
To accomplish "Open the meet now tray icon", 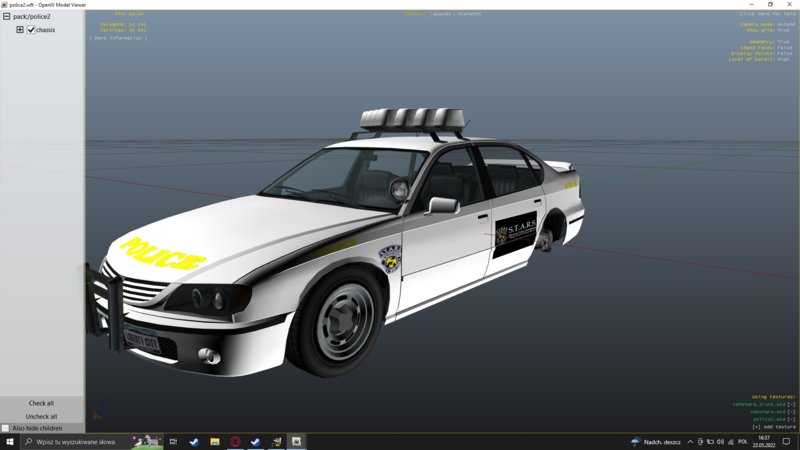I will (x=701, y=442).
